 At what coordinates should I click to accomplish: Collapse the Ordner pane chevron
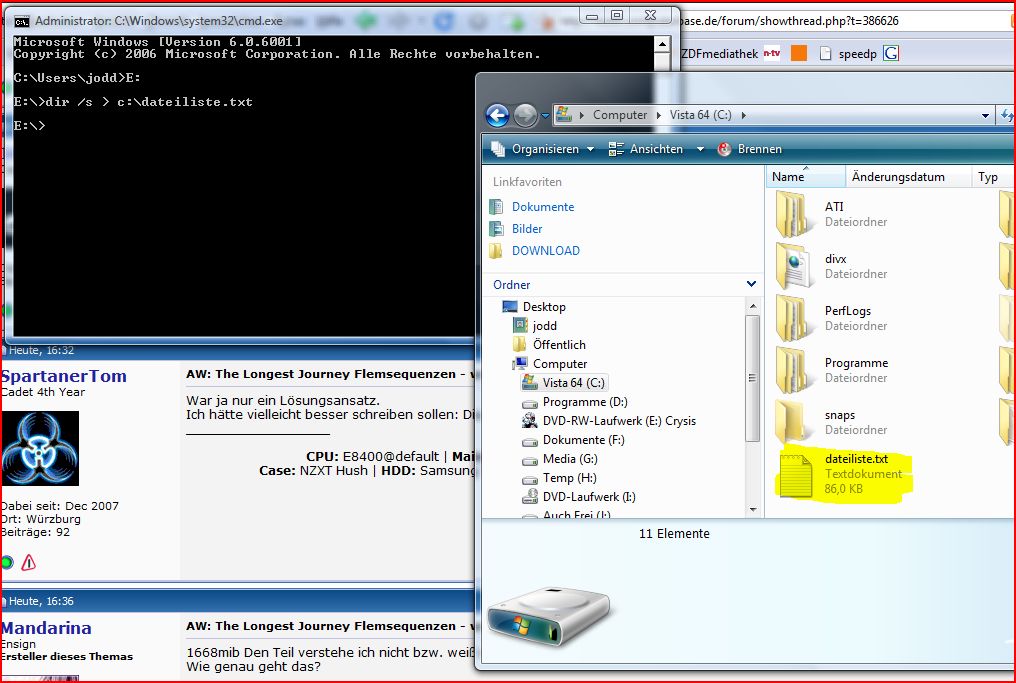(x=751, y=284)
